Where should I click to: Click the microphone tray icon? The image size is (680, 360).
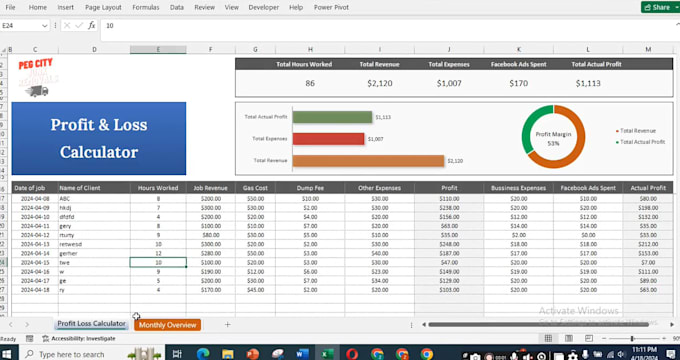click(x=585, y=354)
